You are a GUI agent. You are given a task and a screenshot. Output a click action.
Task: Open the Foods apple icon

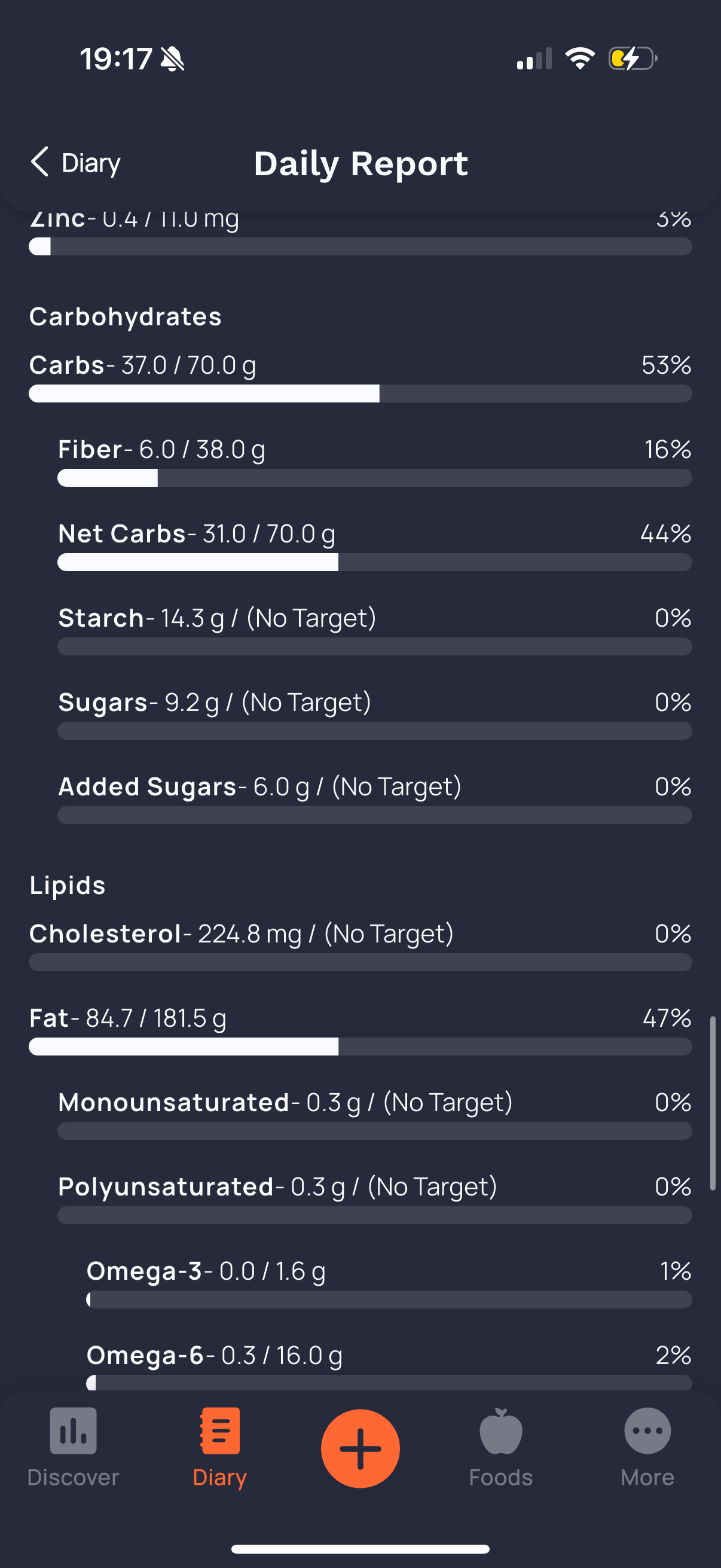500,1430
